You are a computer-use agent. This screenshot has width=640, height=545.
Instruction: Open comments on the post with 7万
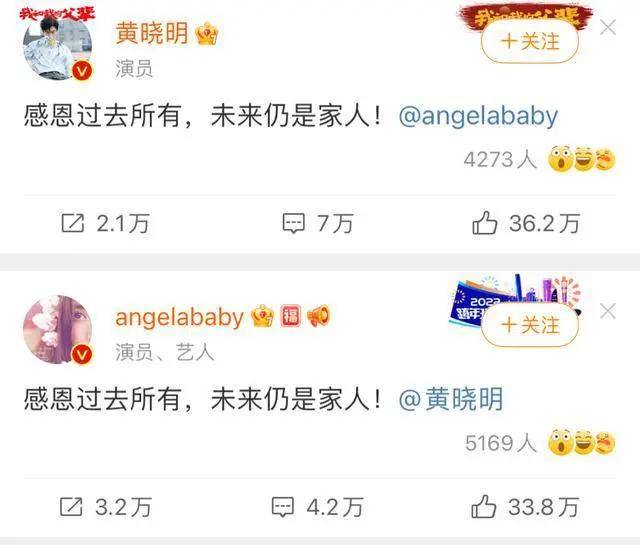click(318, 223)
